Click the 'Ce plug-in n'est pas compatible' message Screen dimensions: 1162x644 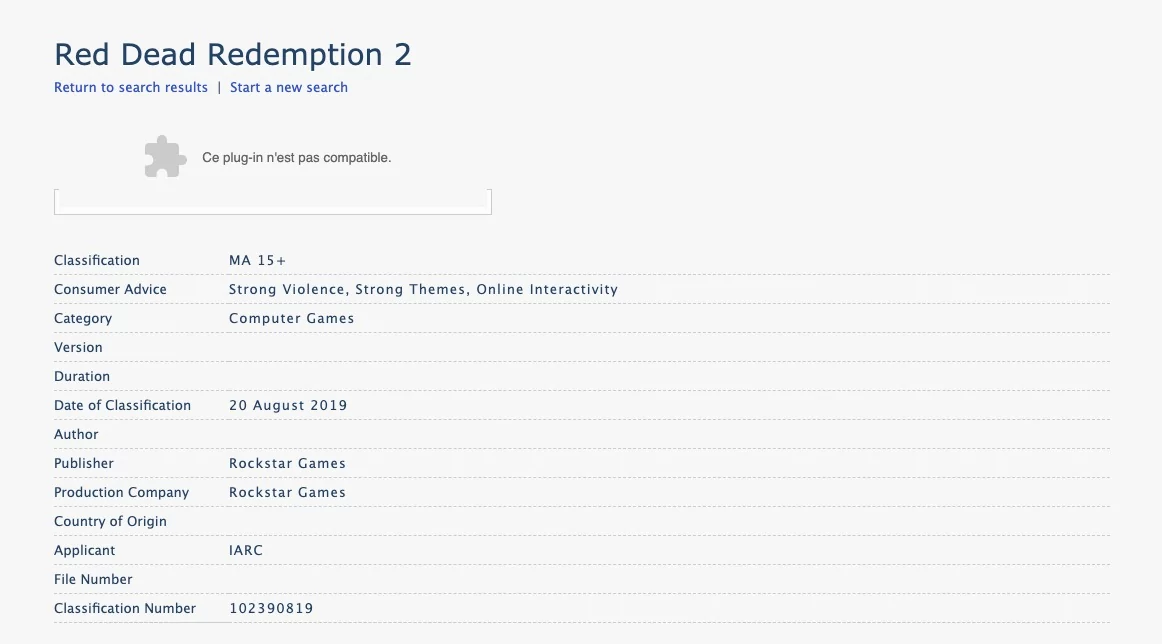tap(296, 158)
